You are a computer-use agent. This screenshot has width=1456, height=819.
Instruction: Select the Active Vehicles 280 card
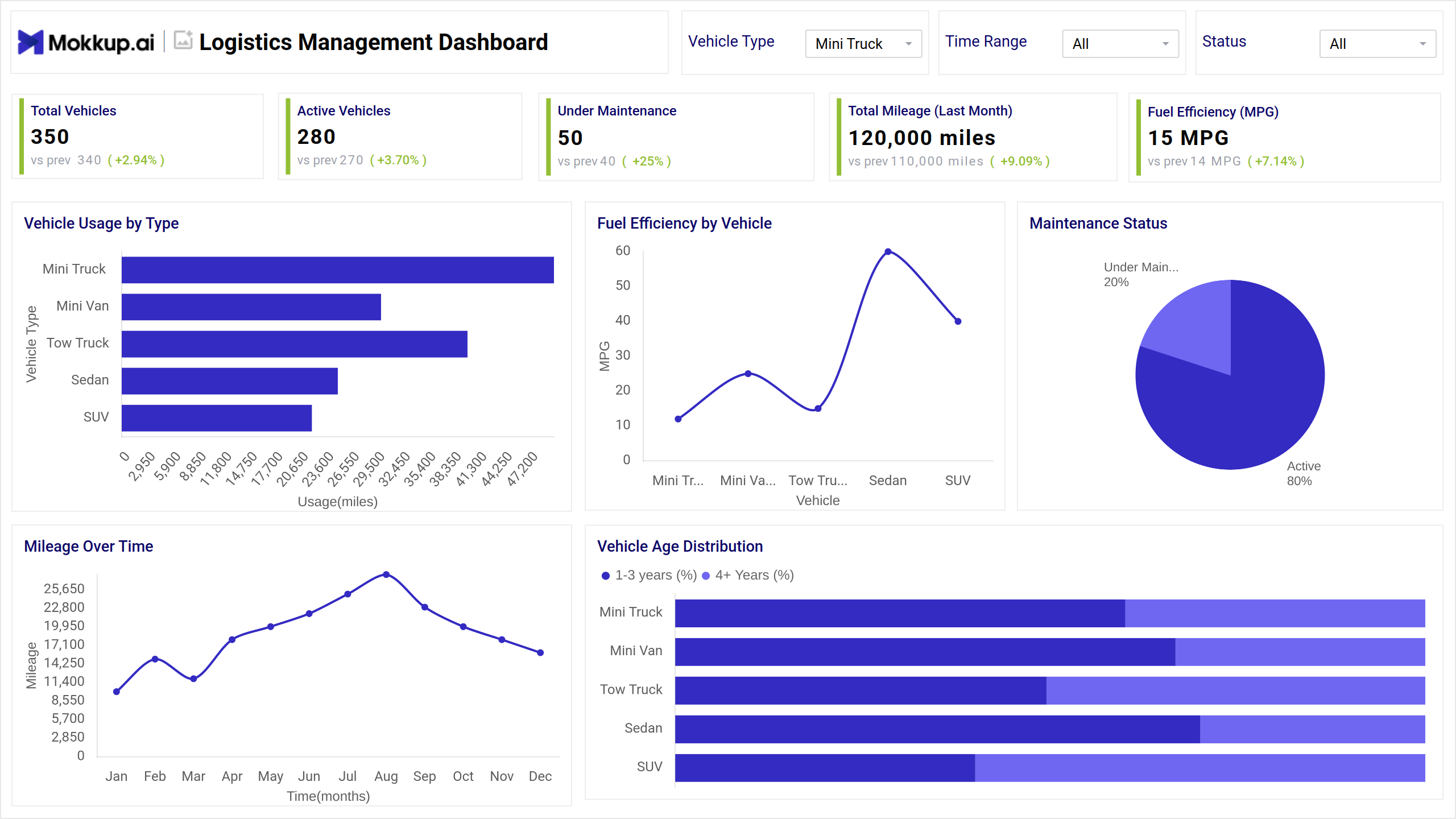point(400,136)
